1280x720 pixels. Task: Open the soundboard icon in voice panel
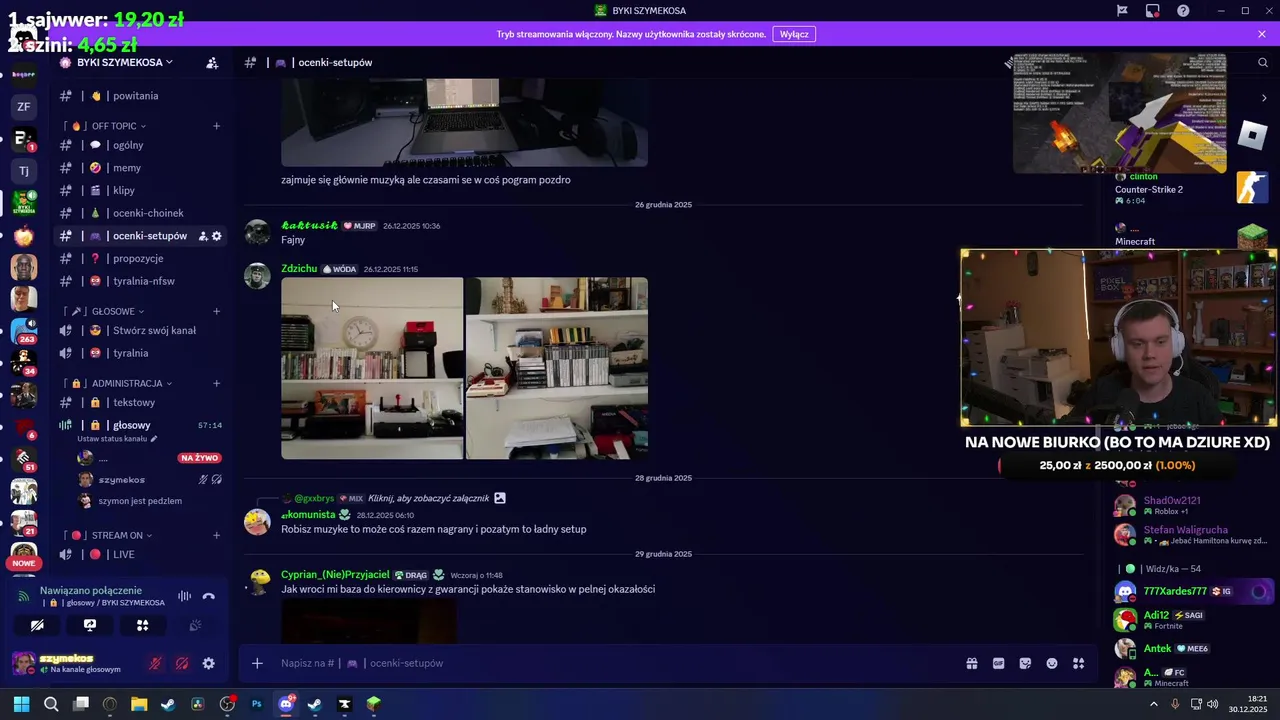click(195, 625)
